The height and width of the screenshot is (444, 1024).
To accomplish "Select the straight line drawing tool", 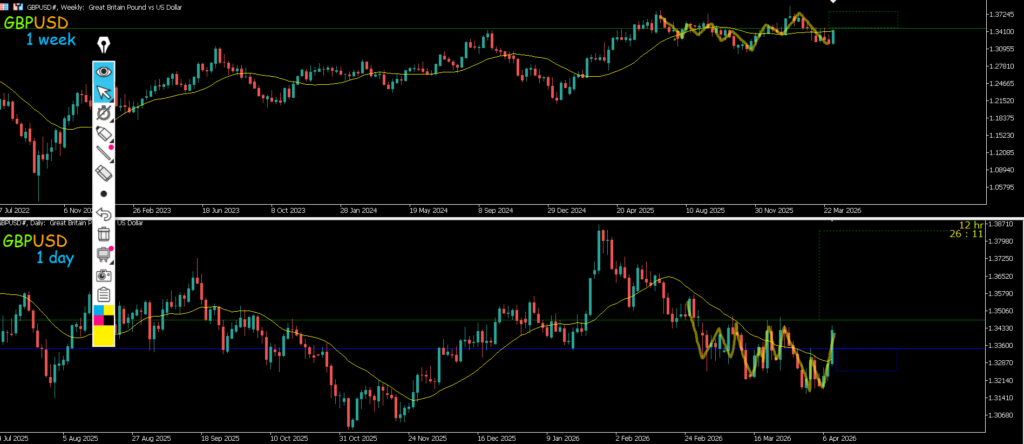I will point(104,154).
